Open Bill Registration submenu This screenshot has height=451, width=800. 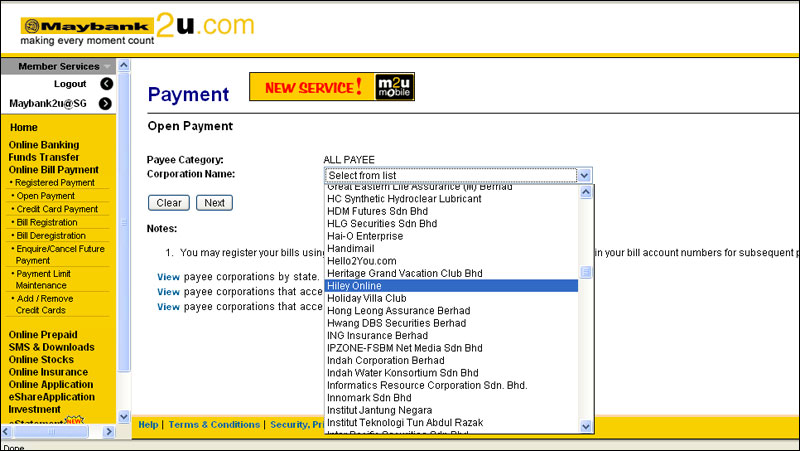tap(47, 222)
